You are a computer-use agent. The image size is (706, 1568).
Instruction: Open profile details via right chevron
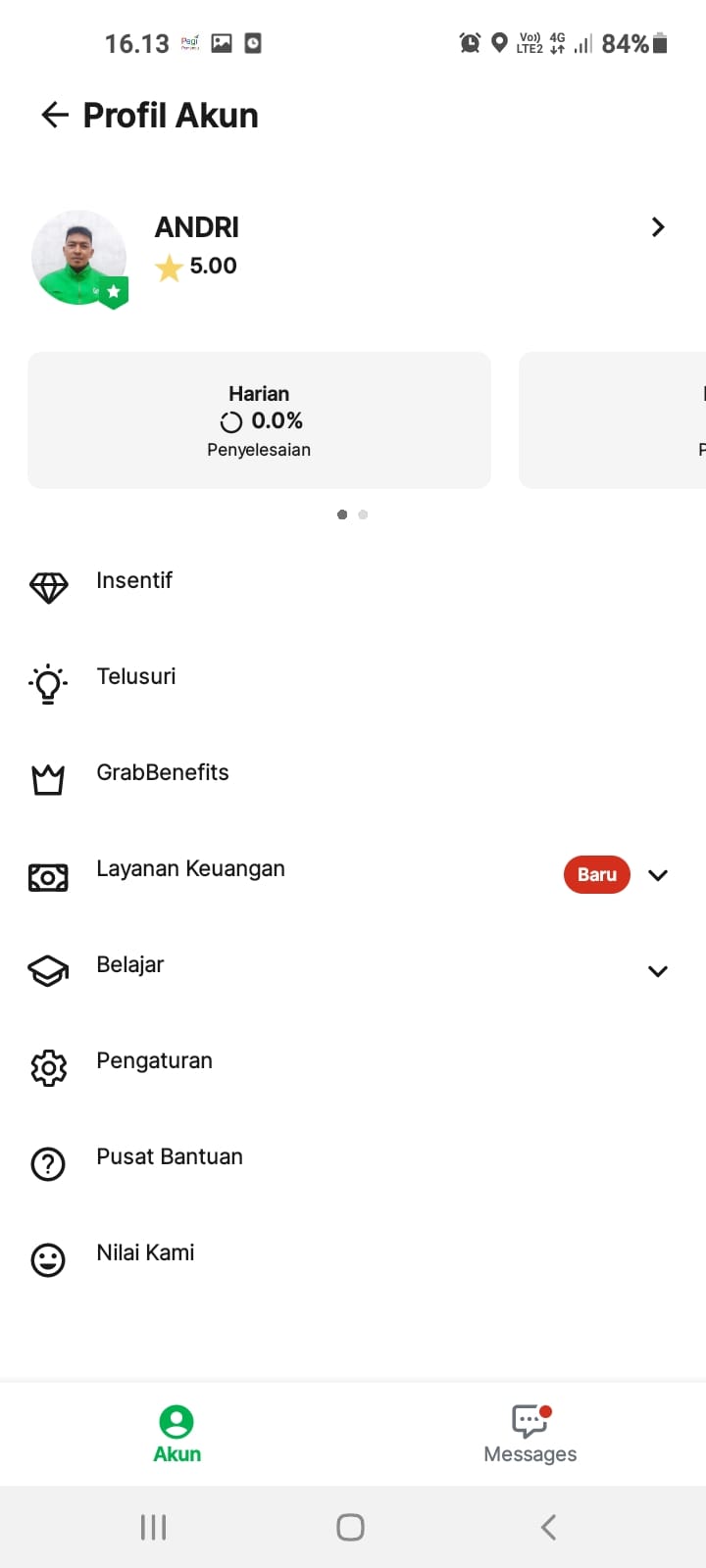point(658,227)
